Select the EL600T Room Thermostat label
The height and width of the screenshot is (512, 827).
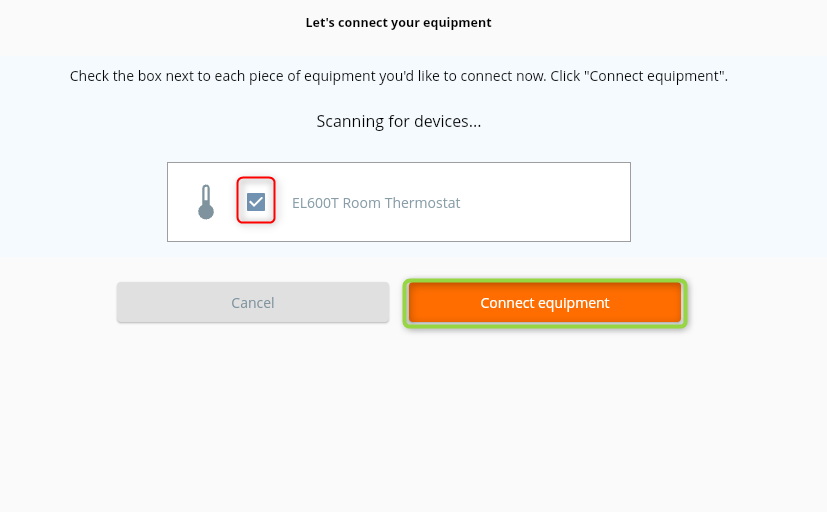(376, 203)
